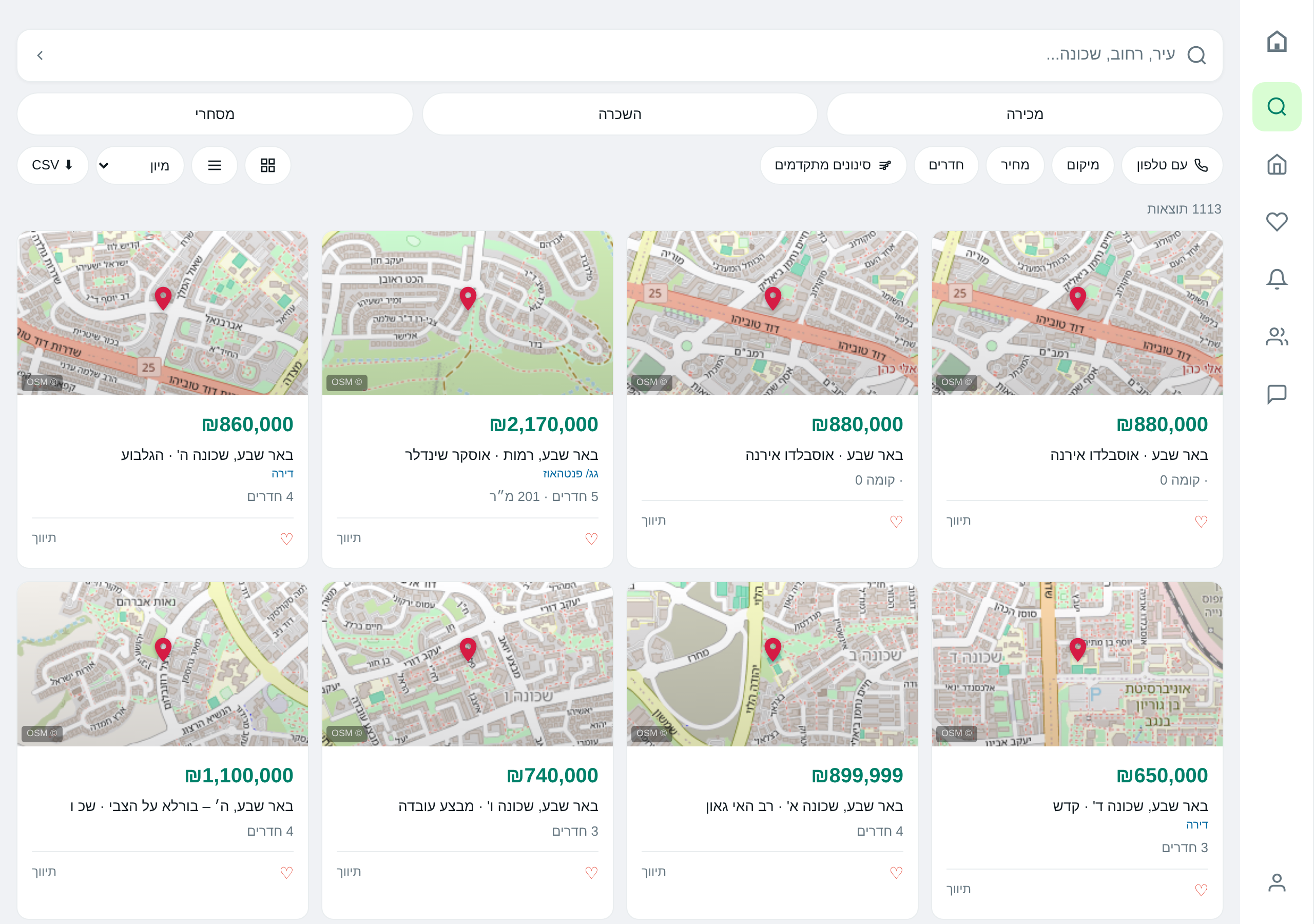
Task: Open notifications bell icon in sidebar
Action: point(1276,279)
